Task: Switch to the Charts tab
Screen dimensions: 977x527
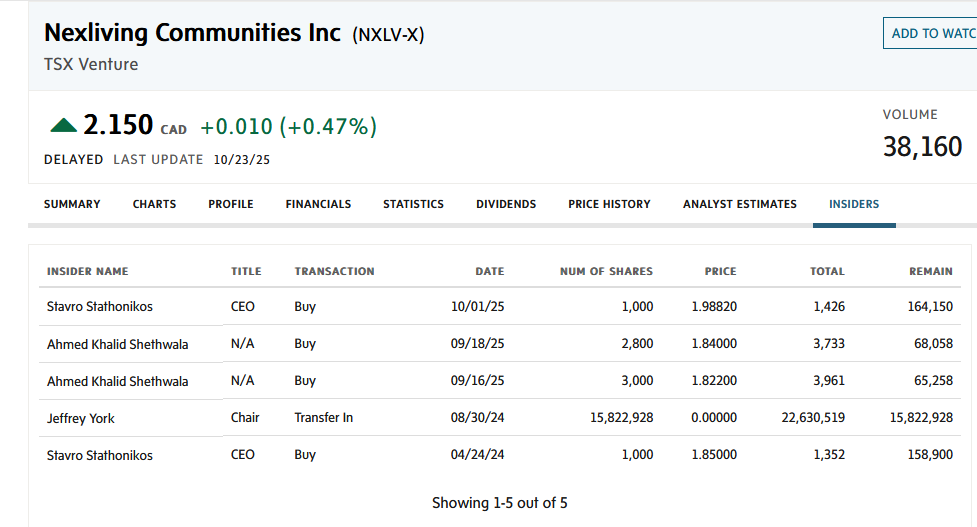Action: coord(155,204)
